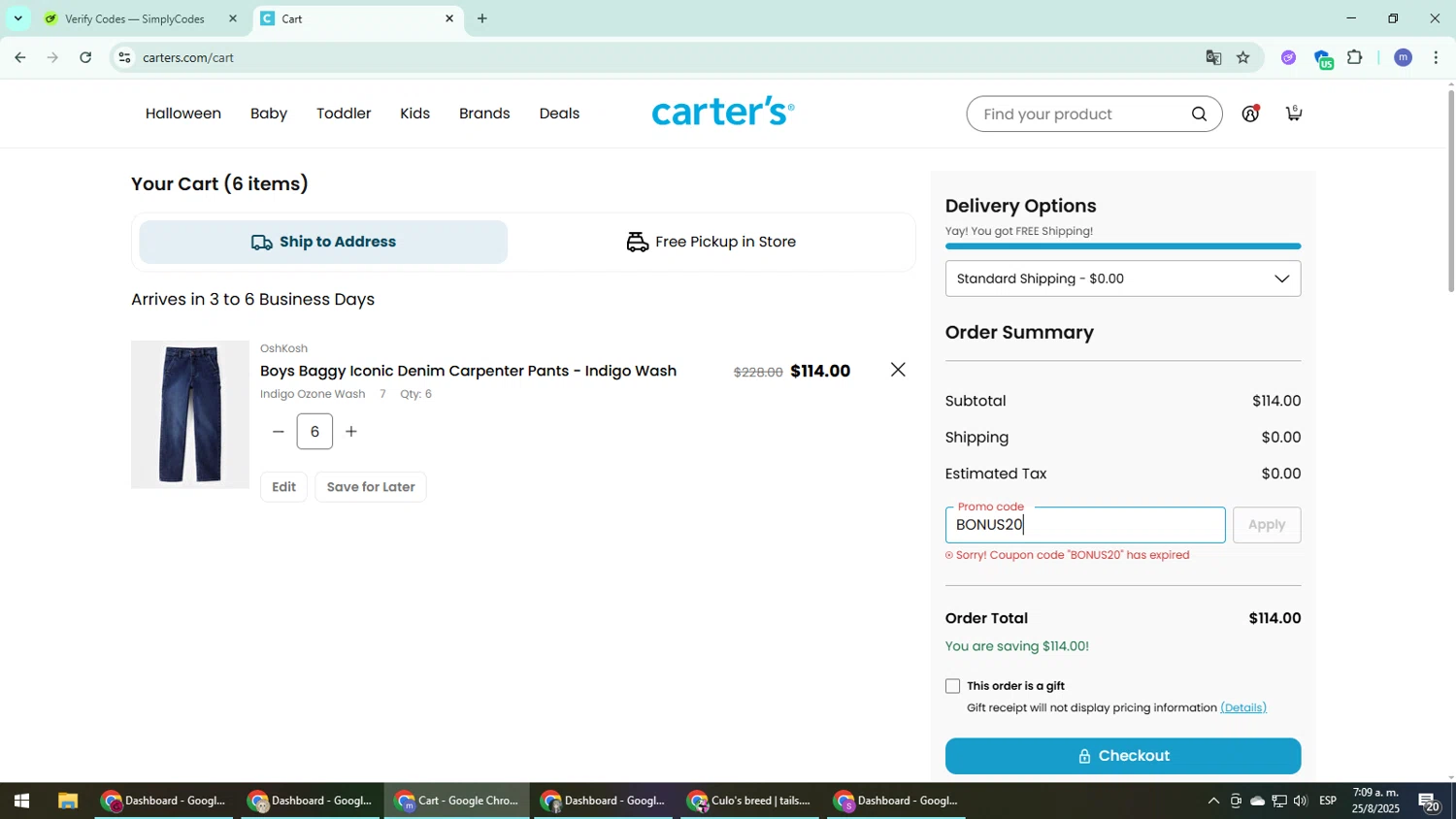The height and width of the screenshot is (819, 1456).
Task: Open Windows Start menu
Action: click(21, 802)
